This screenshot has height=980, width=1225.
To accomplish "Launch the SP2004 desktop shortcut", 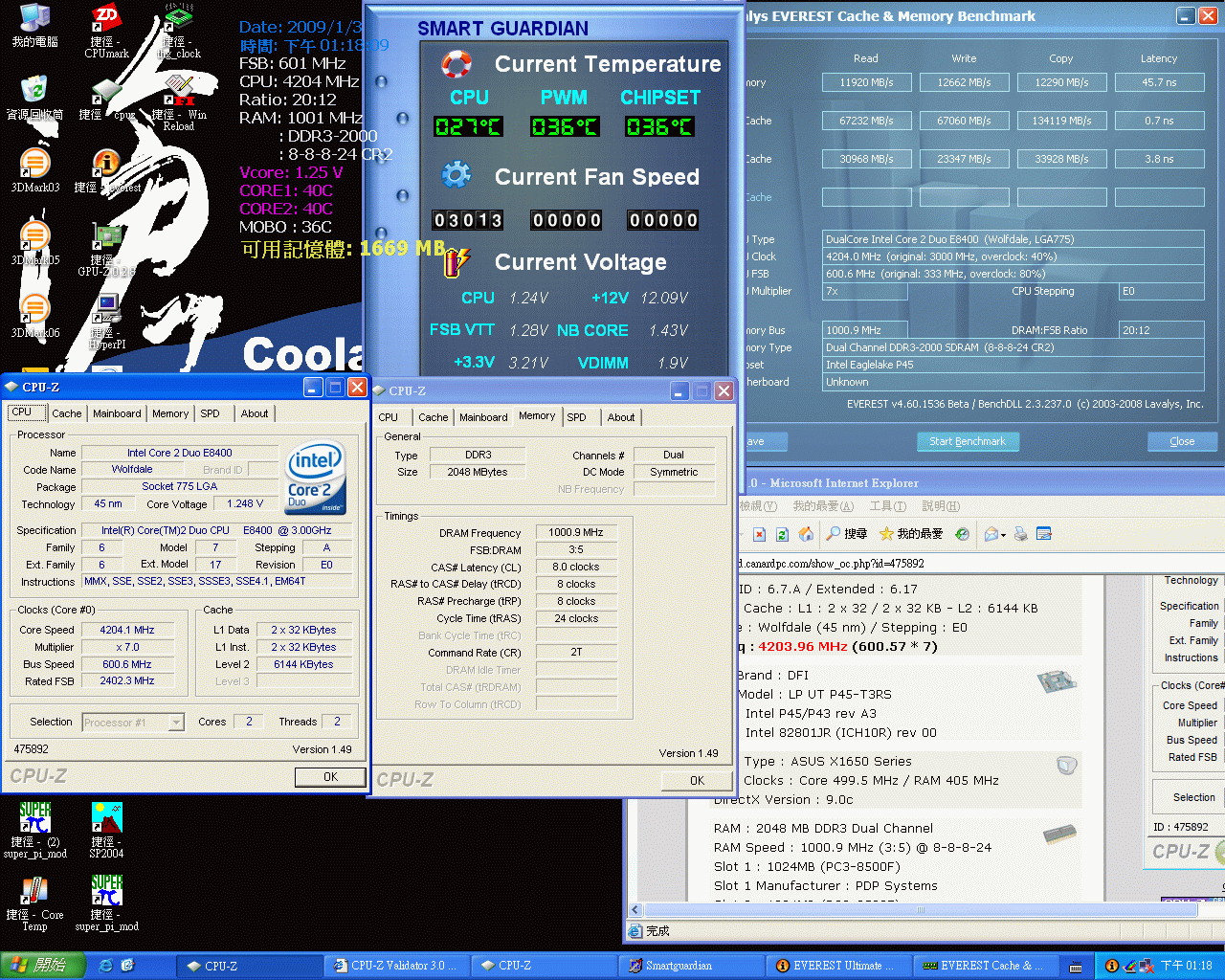I will (x=106, y=831).
